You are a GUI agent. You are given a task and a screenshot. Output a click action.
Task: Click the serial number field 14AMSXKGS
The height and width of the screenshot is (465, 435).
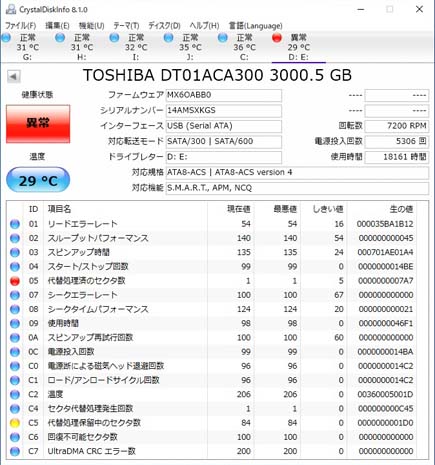pos(224,110)
